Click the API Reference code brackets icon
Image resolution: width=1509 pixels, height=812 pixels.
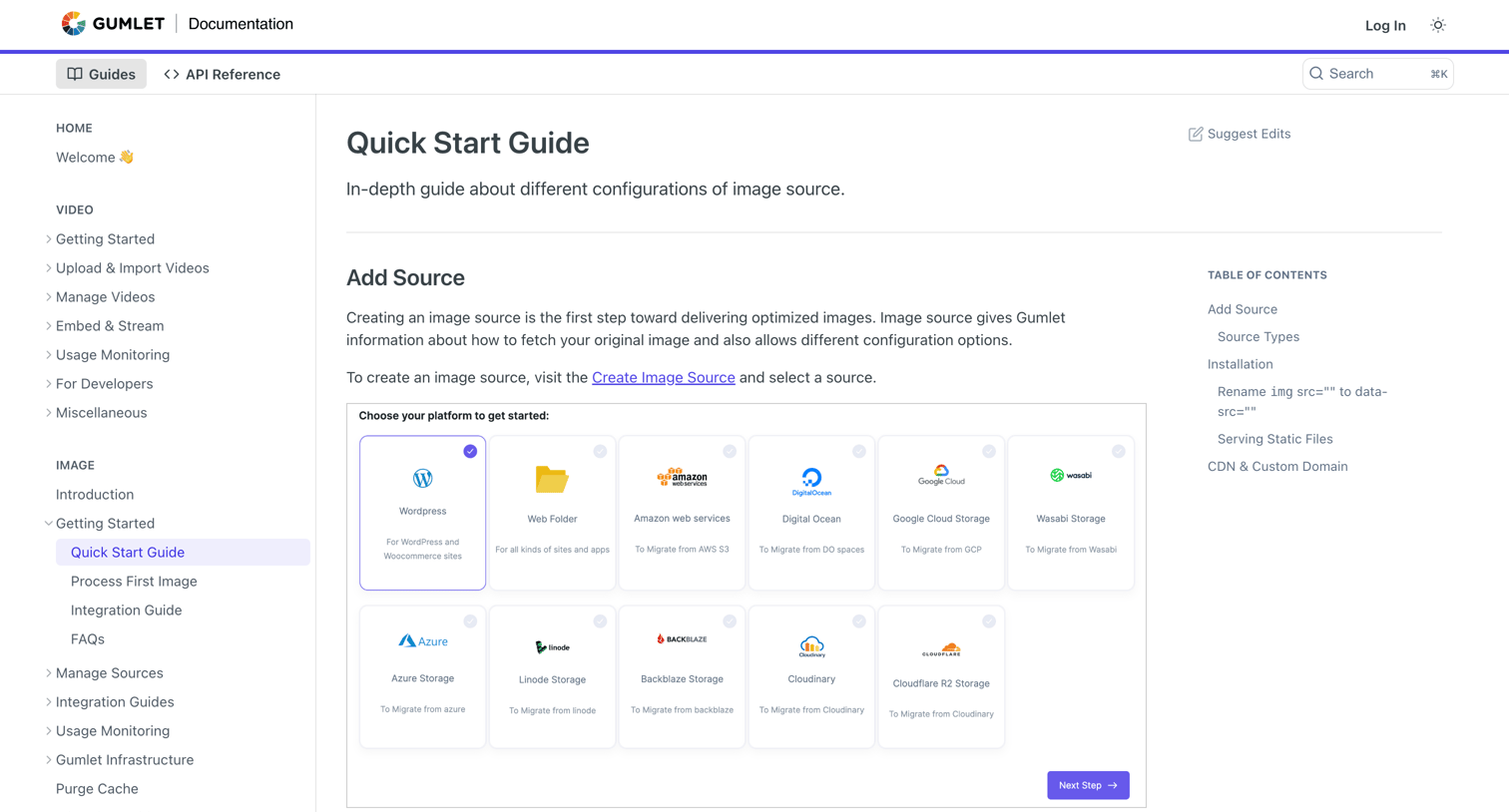tap(172, 74)
